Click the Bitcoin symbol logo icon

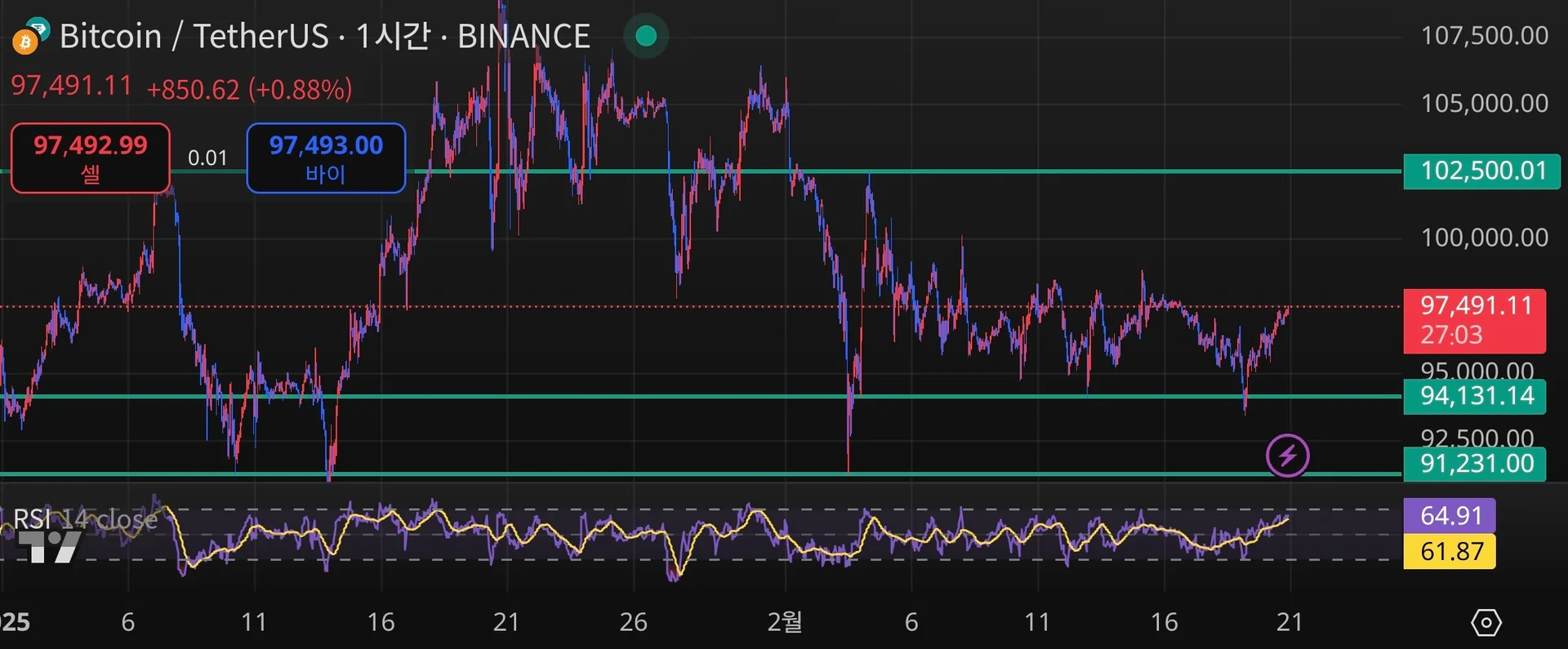point(29,37)
